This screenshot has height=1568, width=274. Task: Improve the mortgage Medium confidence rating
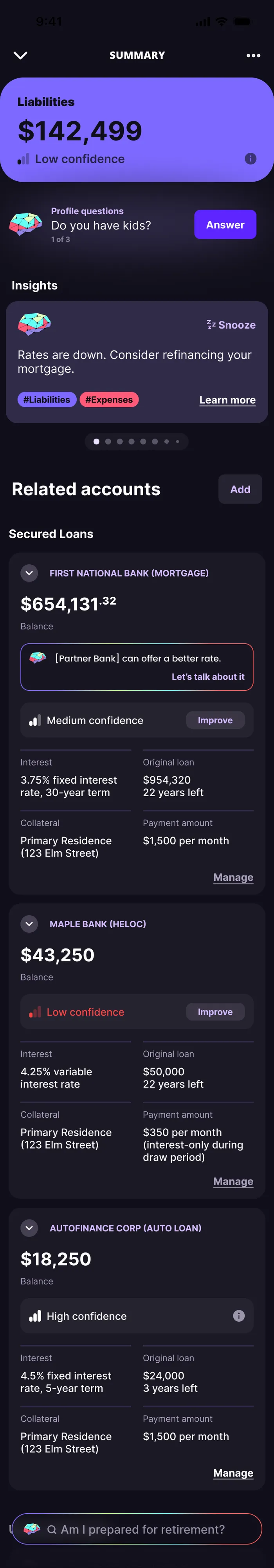point(216,720)
